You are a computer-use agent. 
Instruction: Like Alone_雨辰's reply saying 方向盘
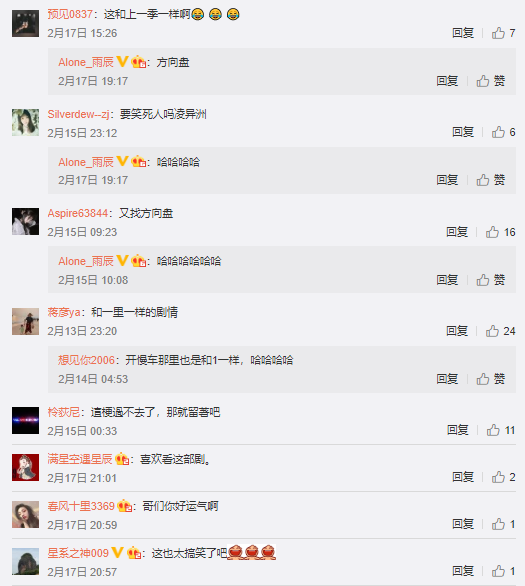coord(491,81)
